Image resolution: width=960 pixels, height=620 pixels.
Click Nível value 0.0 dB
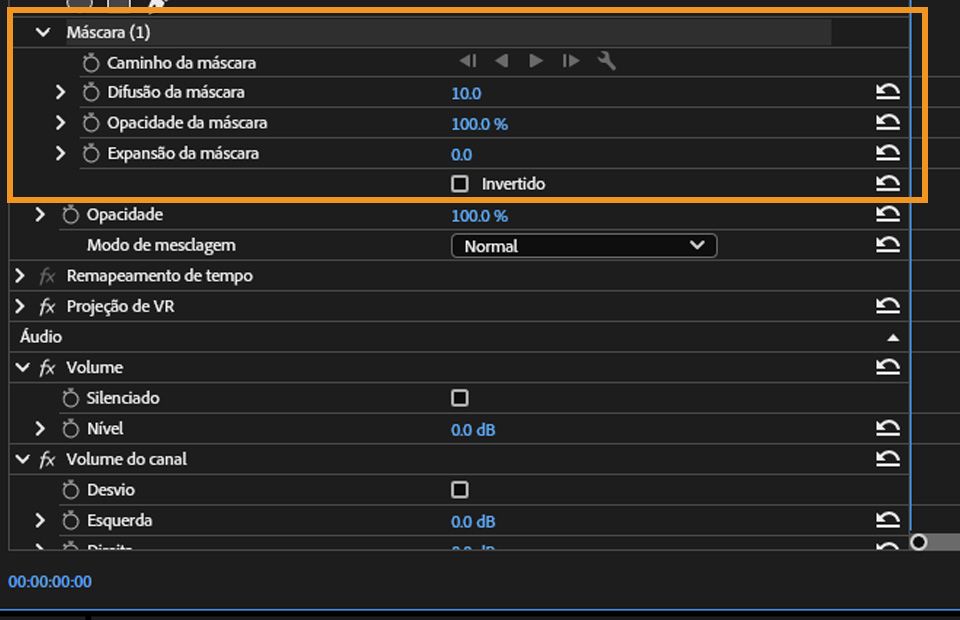[x=473, y=430]
